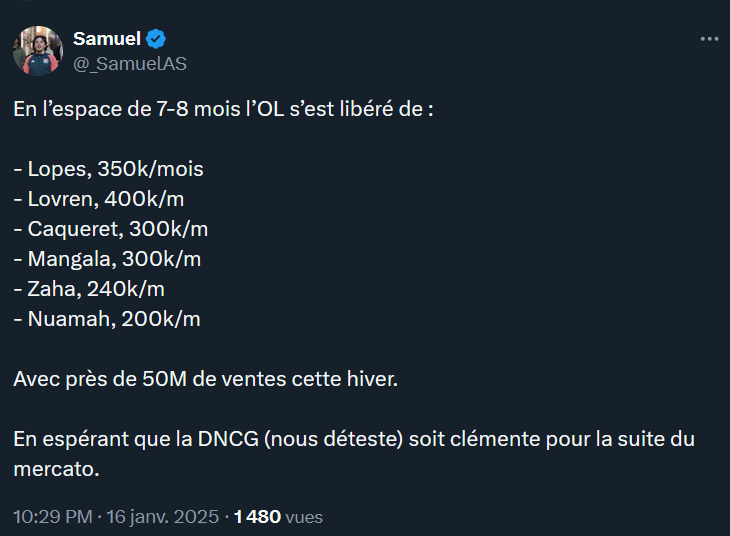Click the 10:29 PM timestamp
730x536 pixels.
pyautogui.click(x=53, y=517)
